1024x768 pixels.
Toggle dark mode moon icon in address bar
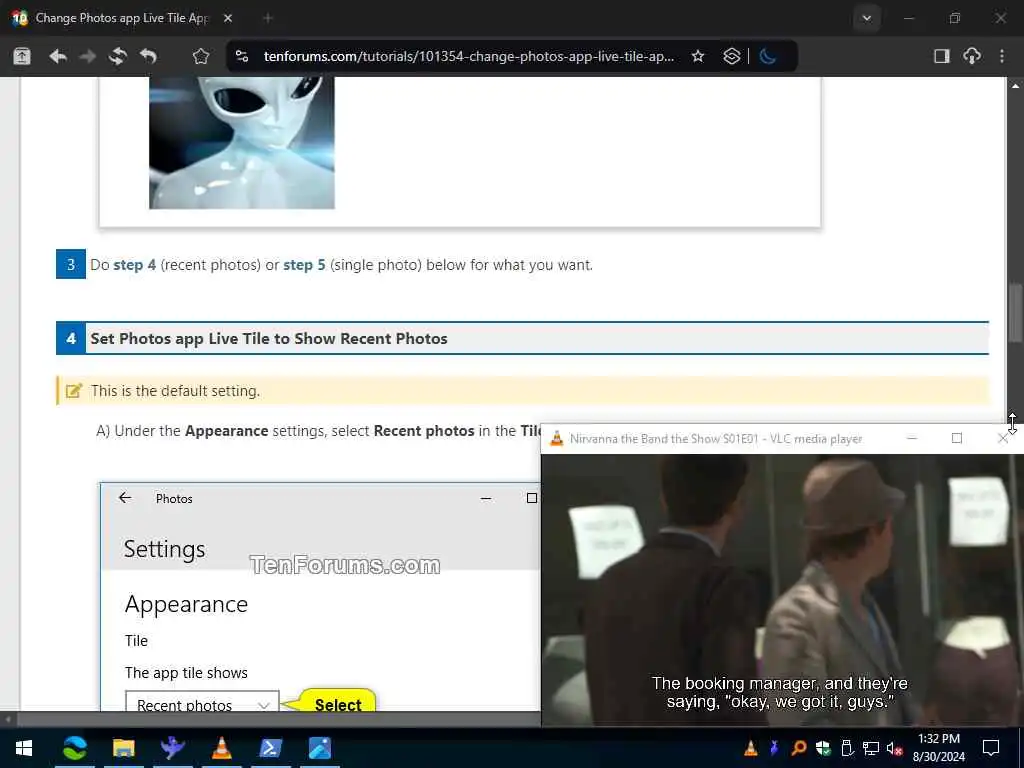point(767,56)
